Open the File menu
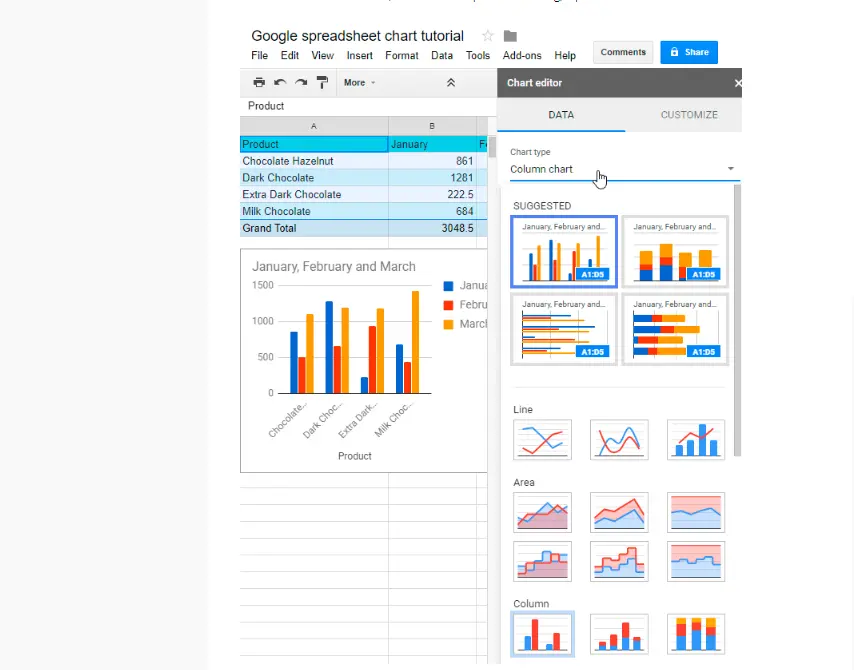Viewport: 854px width, 670px height. click(259, 56)
